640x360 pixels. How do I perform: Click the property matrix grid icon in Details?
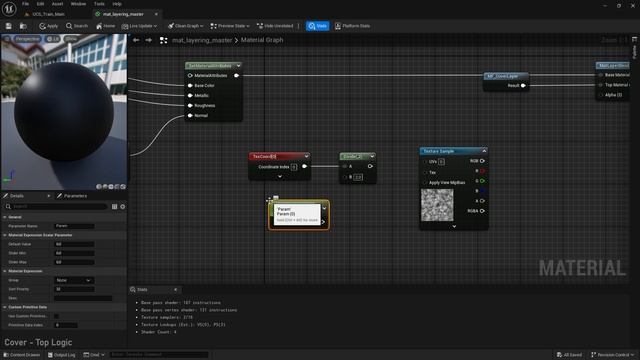point(114,207)
